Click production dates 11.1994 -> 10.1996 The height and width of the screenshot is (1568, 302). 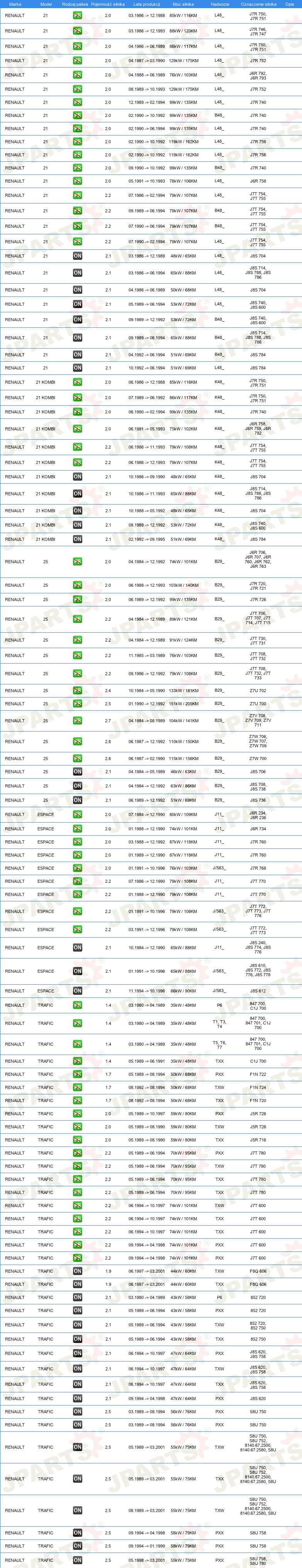pos(146,991)
